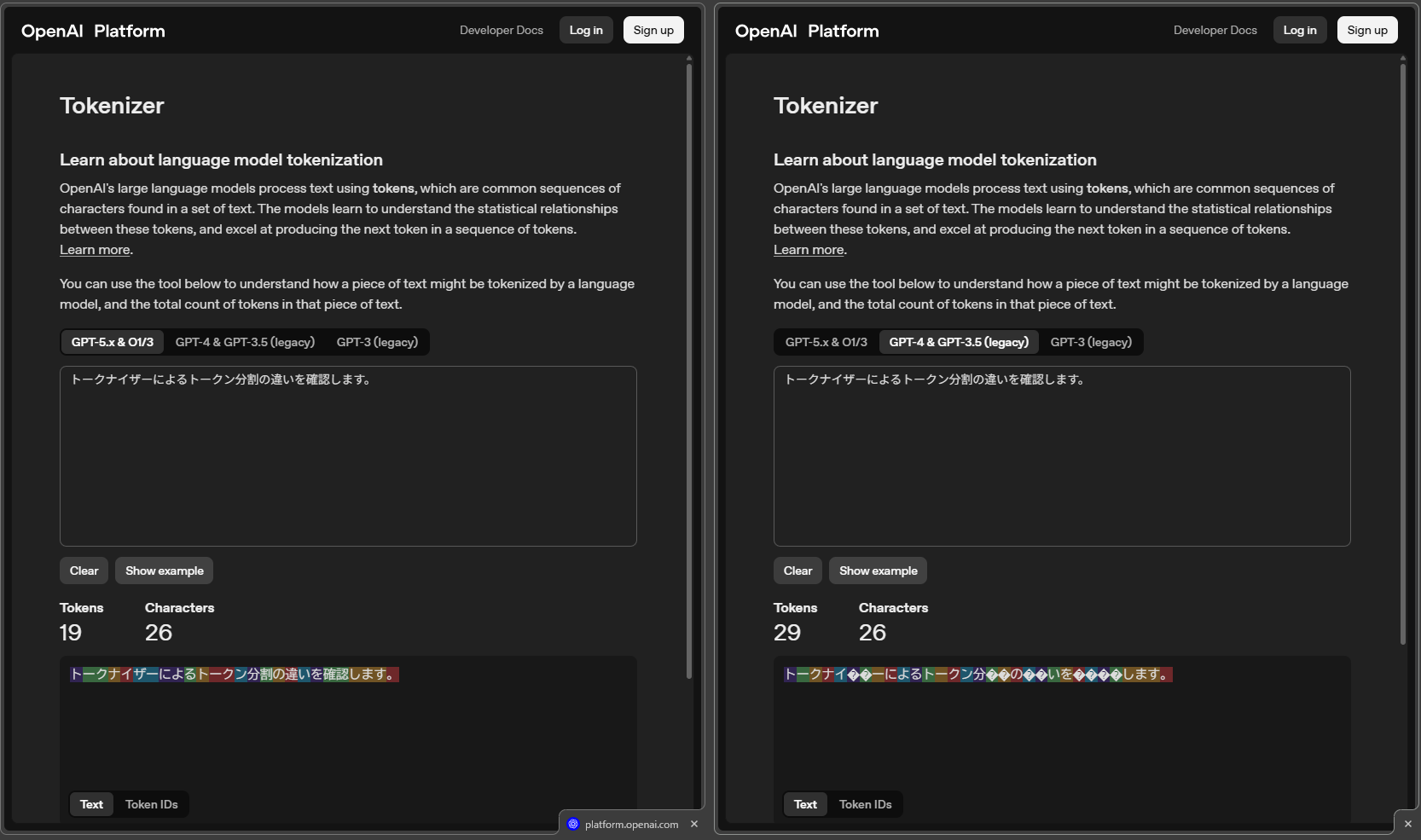The height and width of the screenshot is (840, 1421).
Task: Open OpenAI Platform logo in left window
Action: tap(93, 31)
